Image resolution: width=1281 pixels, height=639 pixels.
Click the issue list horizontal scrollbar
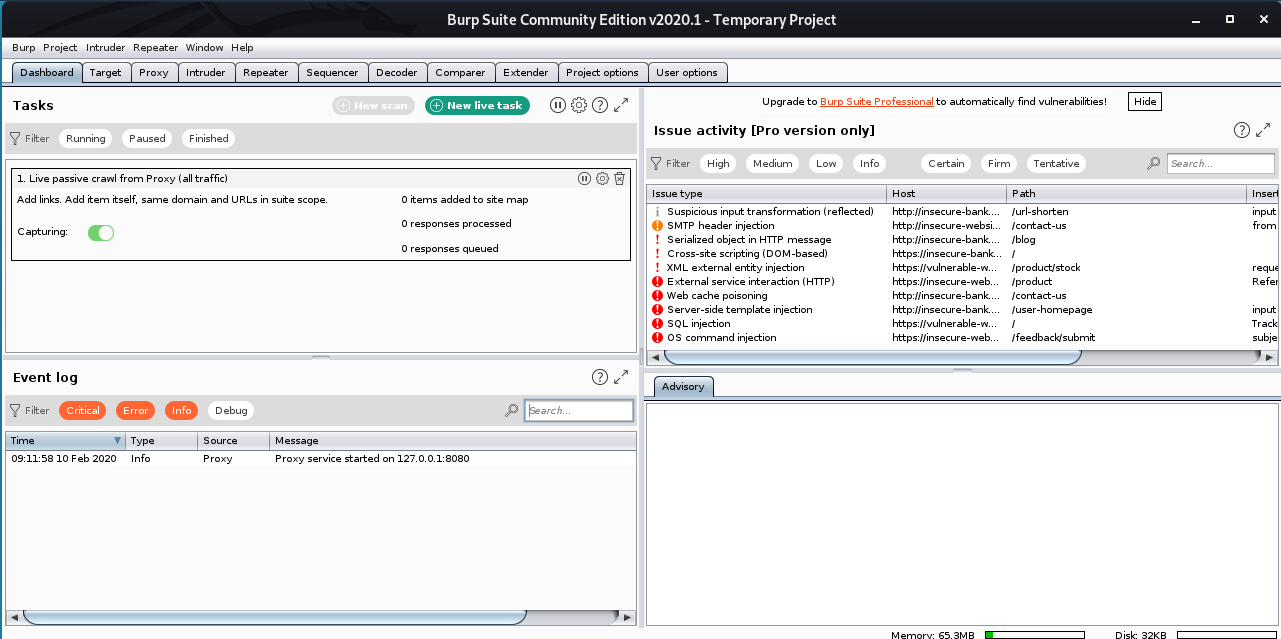[x=873, y=356]
